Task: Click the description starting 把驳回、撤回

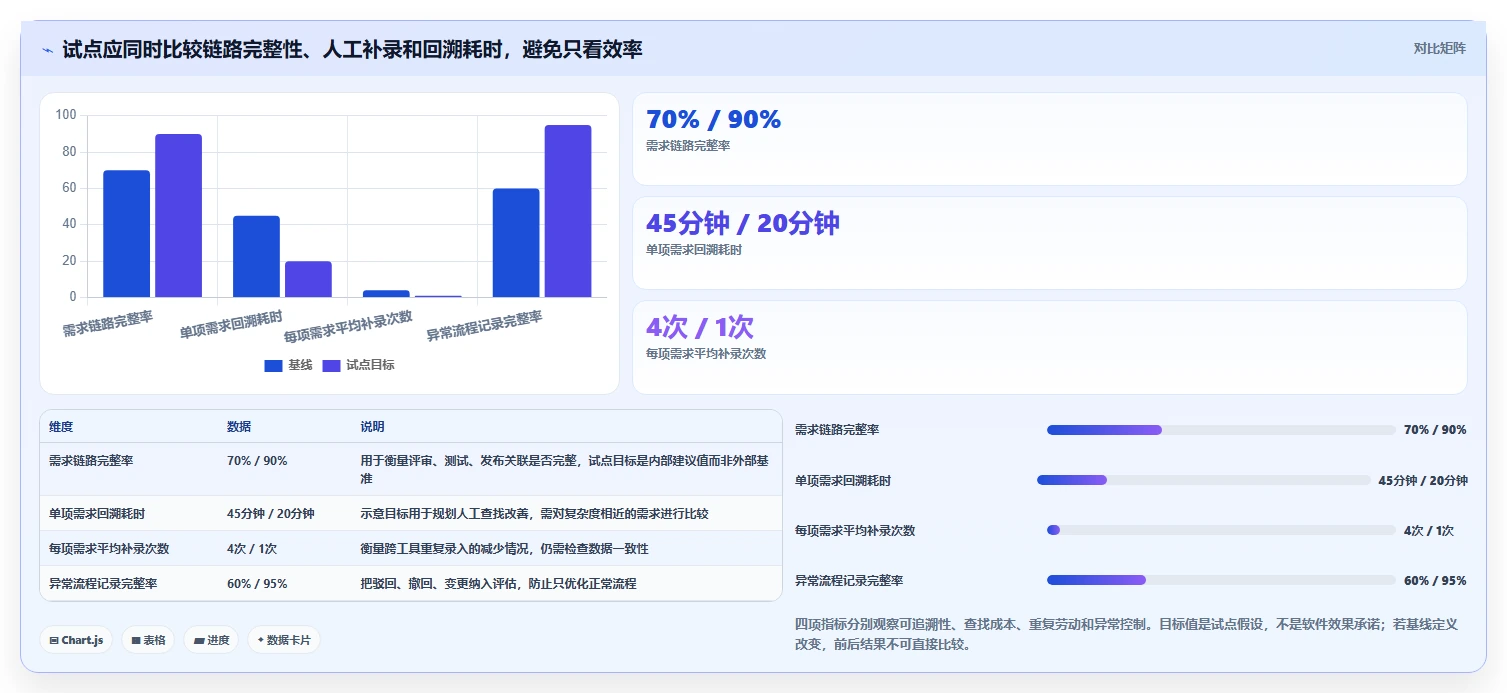Action: tap(498, 584)
